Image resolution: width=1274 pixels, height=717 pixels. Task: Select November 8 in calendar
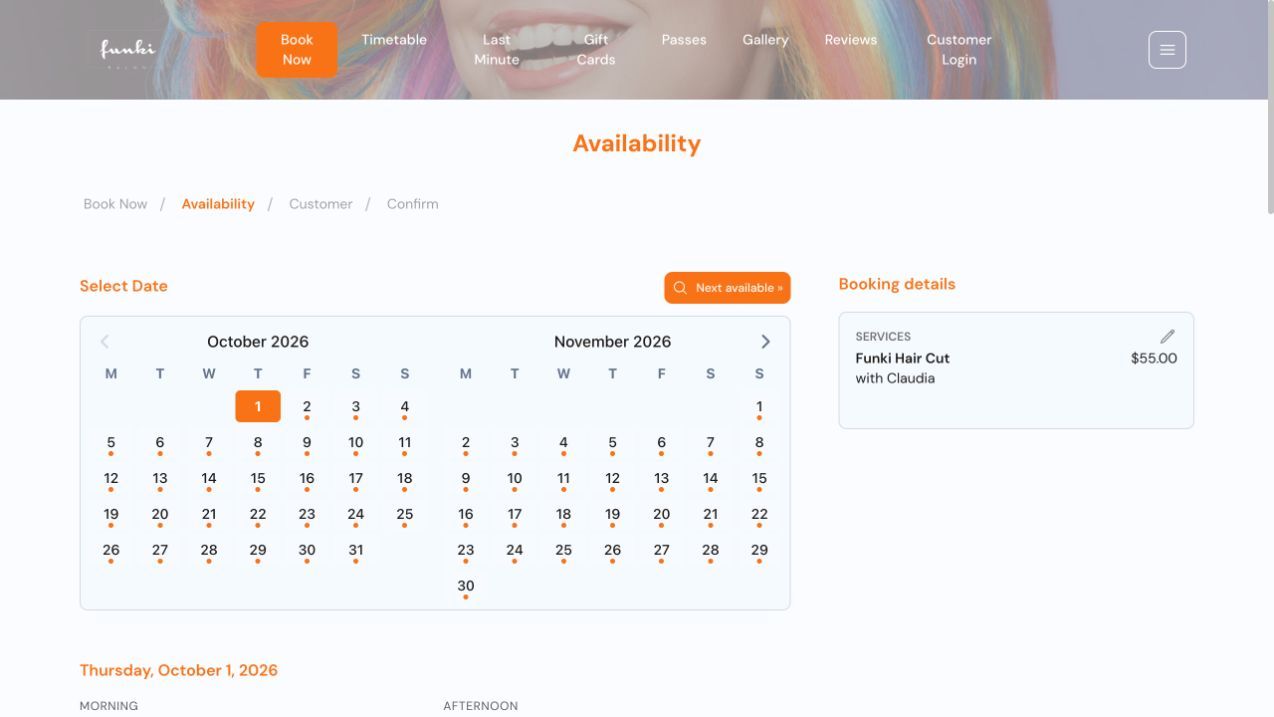(760, 443)
